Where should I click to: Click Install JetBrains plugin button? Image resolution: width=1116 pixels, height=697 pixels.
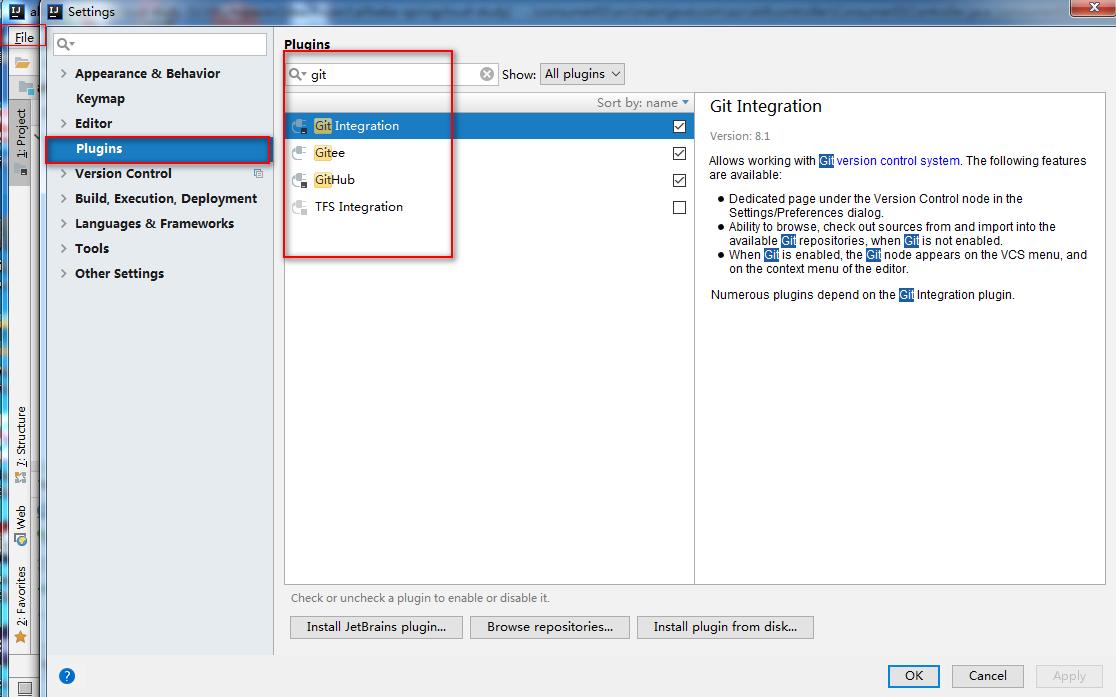[x=377, y=627]
